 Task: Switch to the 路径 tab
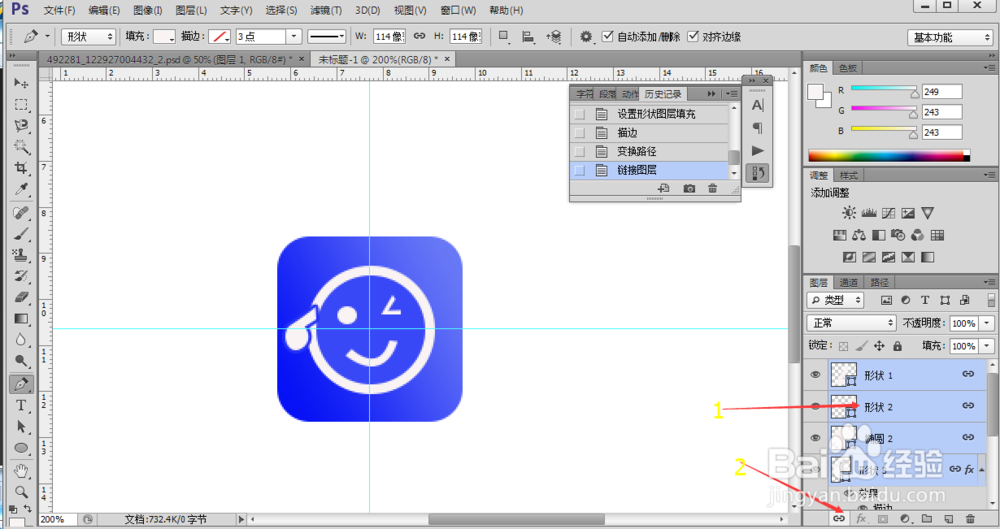click(x=879, y=282)
